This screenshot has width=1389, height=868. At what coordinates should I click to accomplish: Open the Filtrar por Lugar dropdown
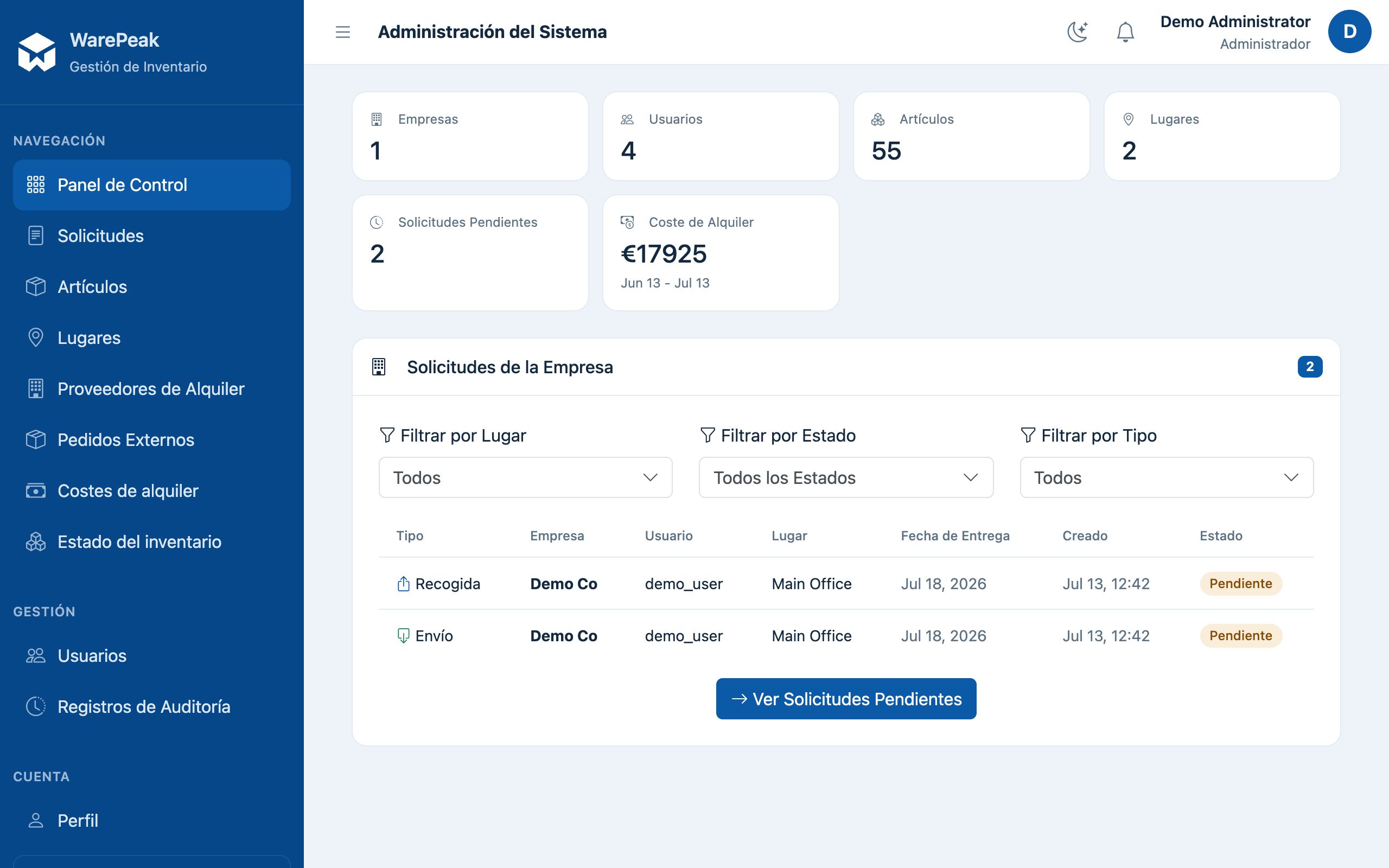pos(525,477)
